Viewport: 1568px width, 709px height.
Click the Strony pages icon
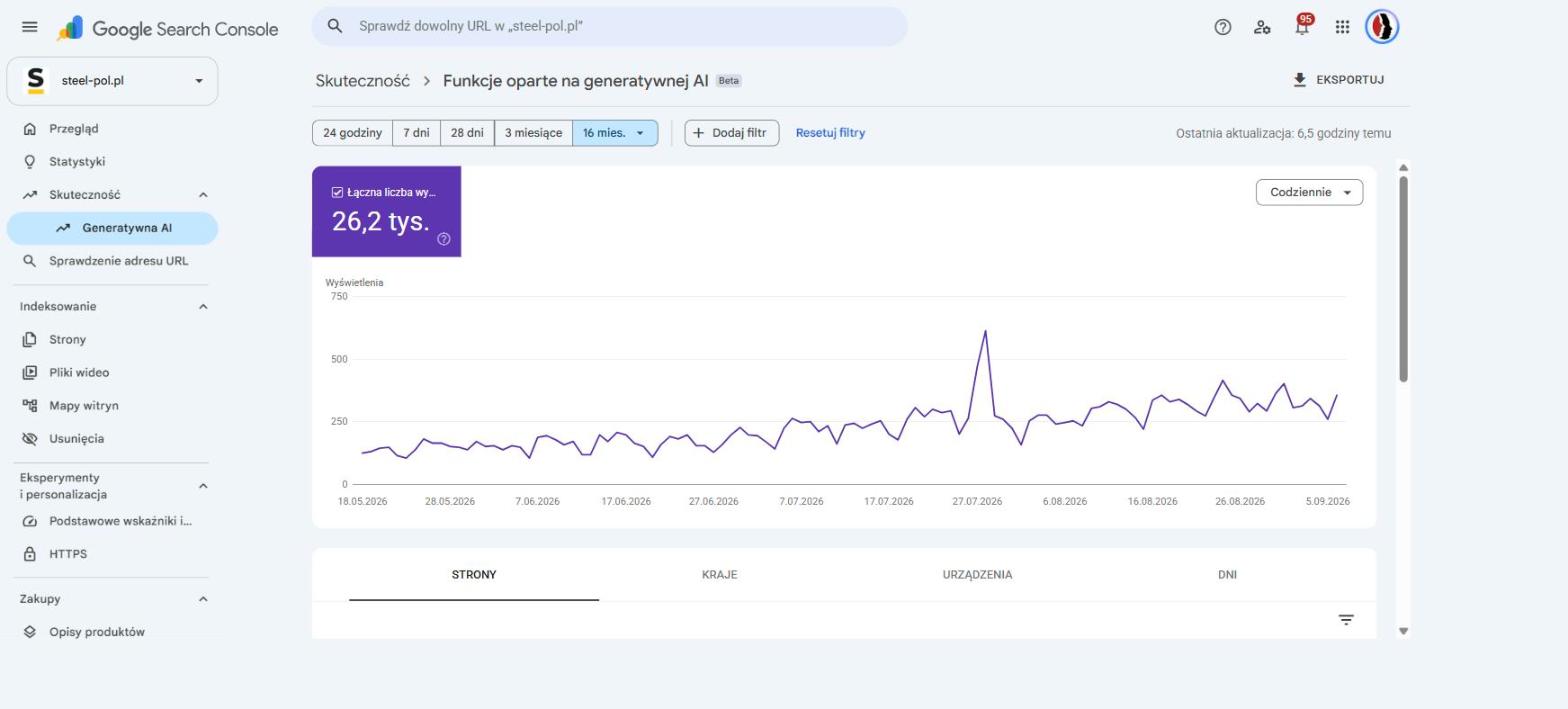pos(30,340)
